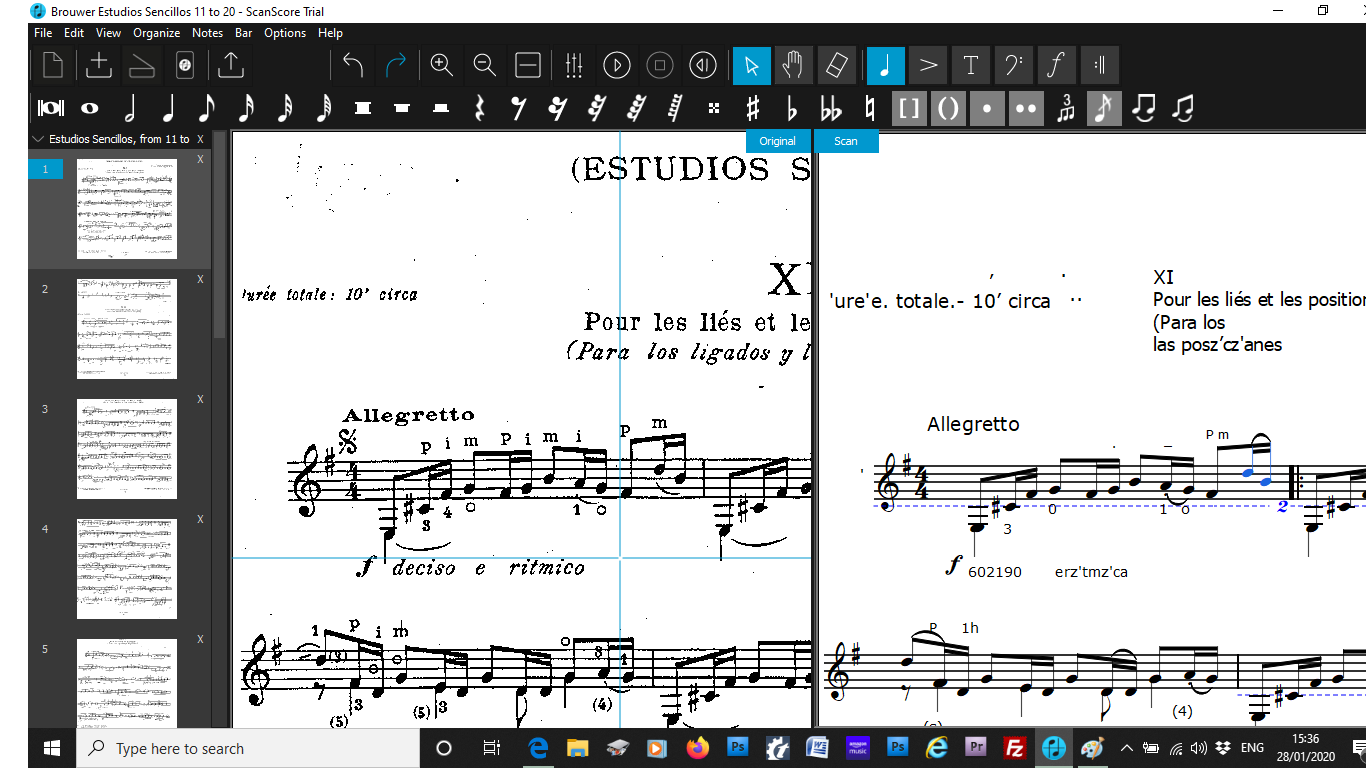Select the double whole note
Viewport: 1366px width, 768px height.
coord(50,108)
